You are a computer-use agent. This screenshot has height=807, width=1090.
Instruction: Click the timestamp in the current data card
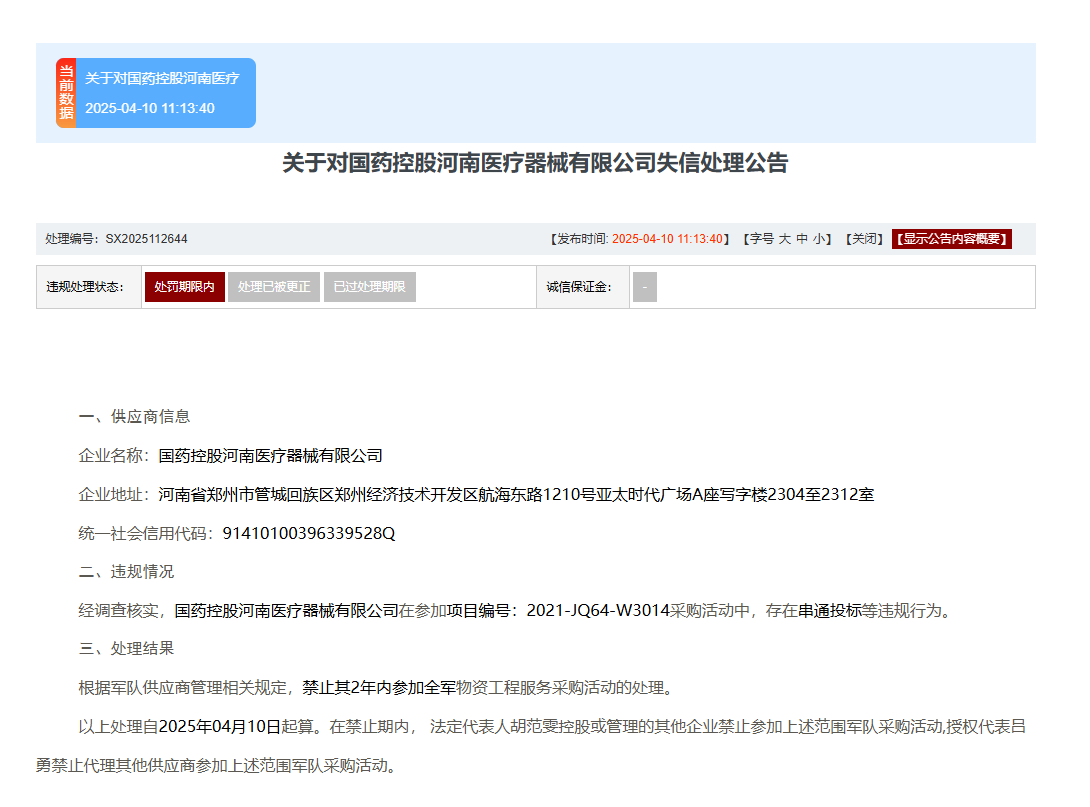pyautogui.click(x=150, y=108)
